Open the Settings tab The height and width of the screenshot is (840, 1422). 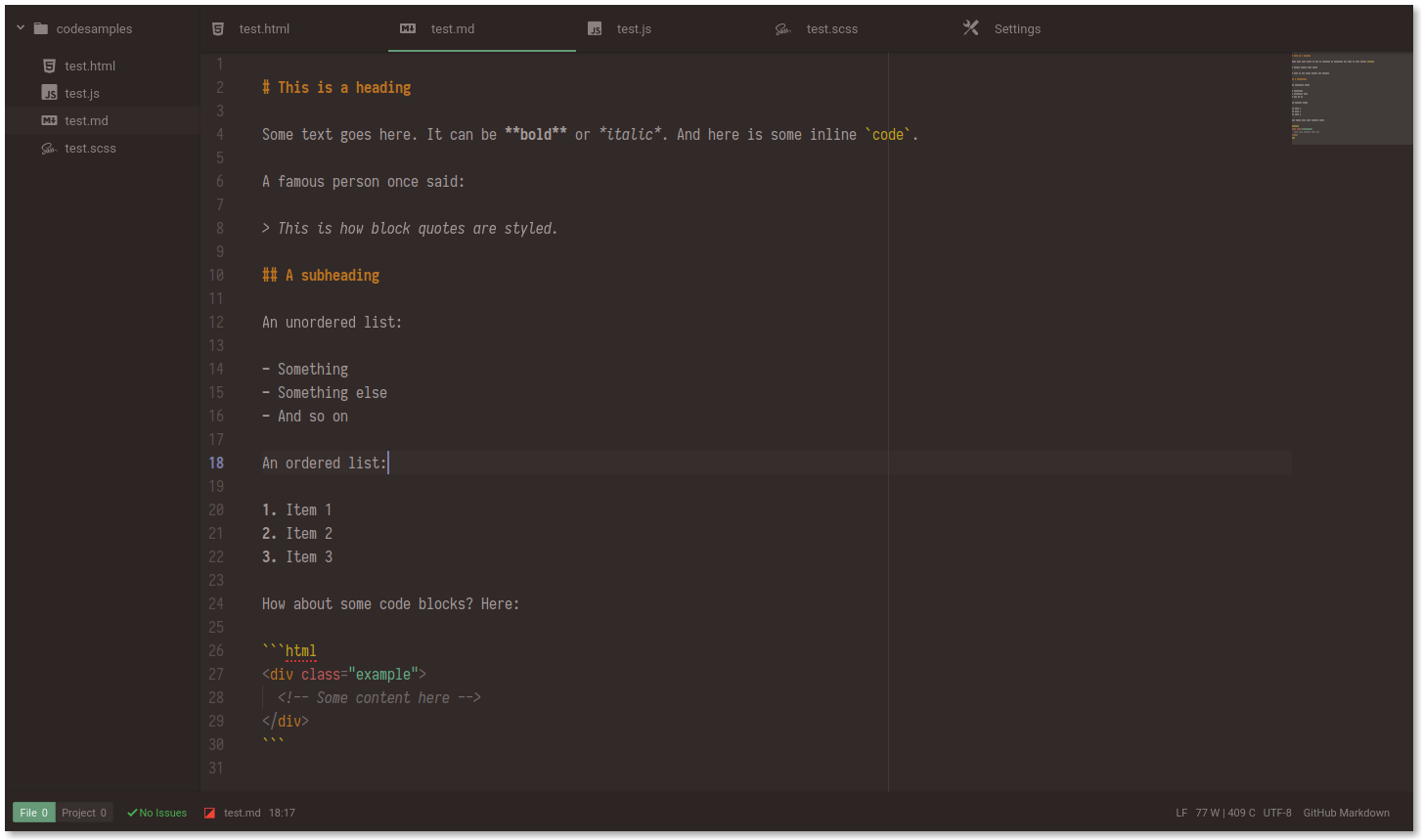point(1045,28)
